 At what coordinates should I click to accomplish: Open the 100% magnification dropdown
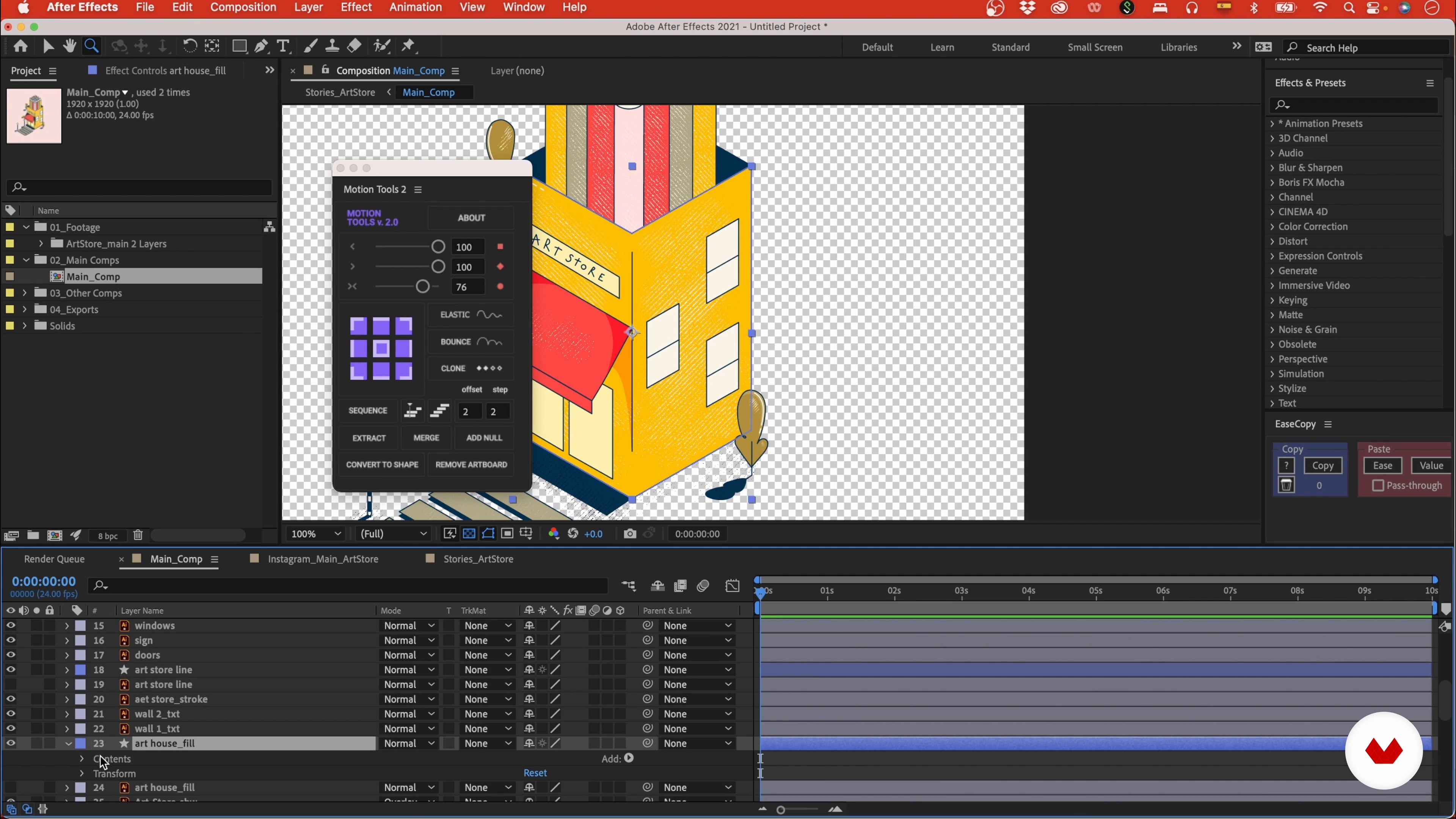(316, 534)
